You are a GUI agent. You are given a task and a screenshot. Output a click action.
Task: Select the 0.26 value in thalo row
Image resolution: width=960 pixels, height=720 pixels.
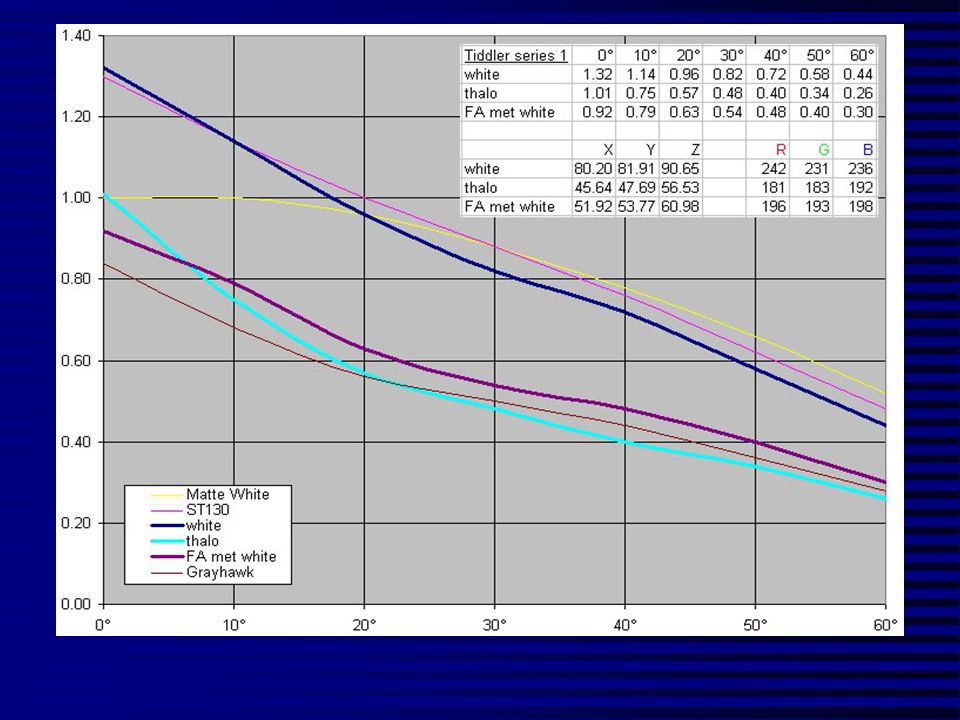click(x=858, y=93)
